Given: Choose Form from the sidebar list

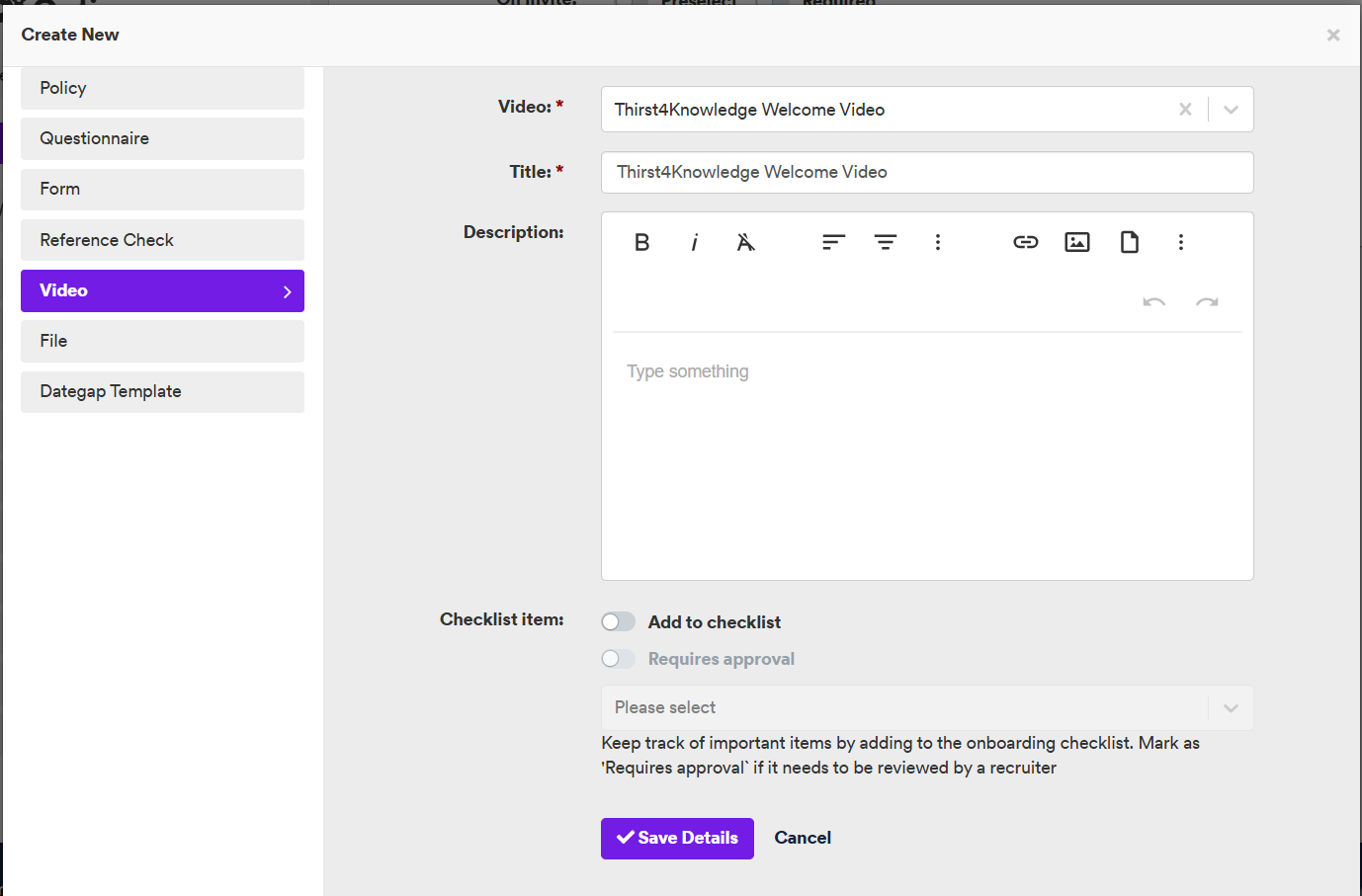Looking at the screenshot, I should (x=162, y=189).
